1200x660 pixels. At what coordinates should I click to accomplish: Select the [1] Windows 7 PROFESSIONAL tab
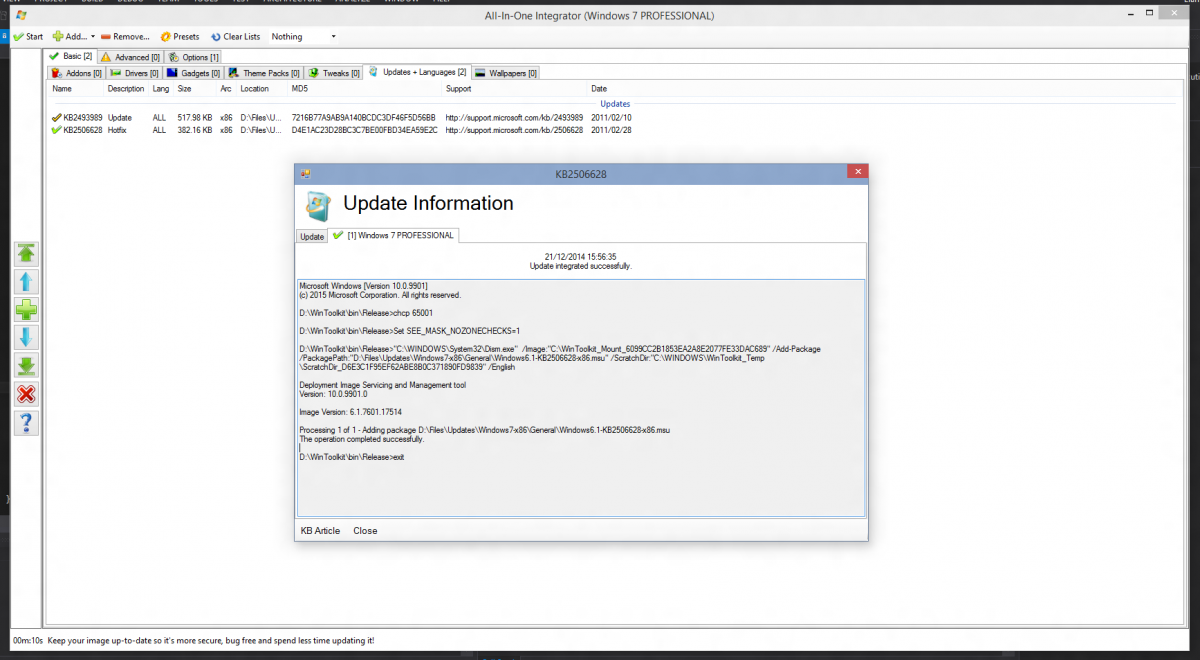point(394,235)
